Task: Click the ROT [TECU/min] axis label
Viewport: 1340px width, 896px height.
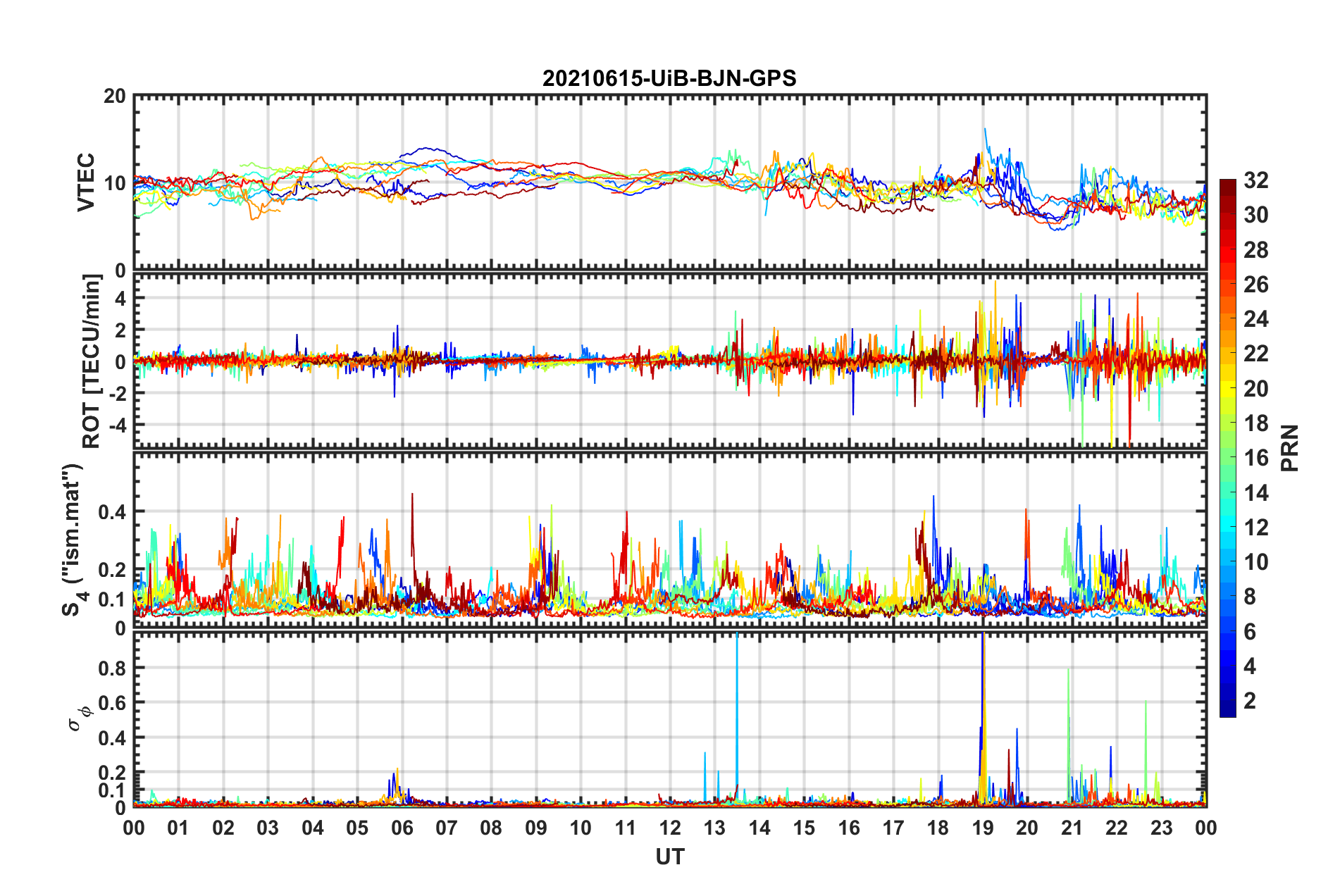Action: tap(91, 361)
